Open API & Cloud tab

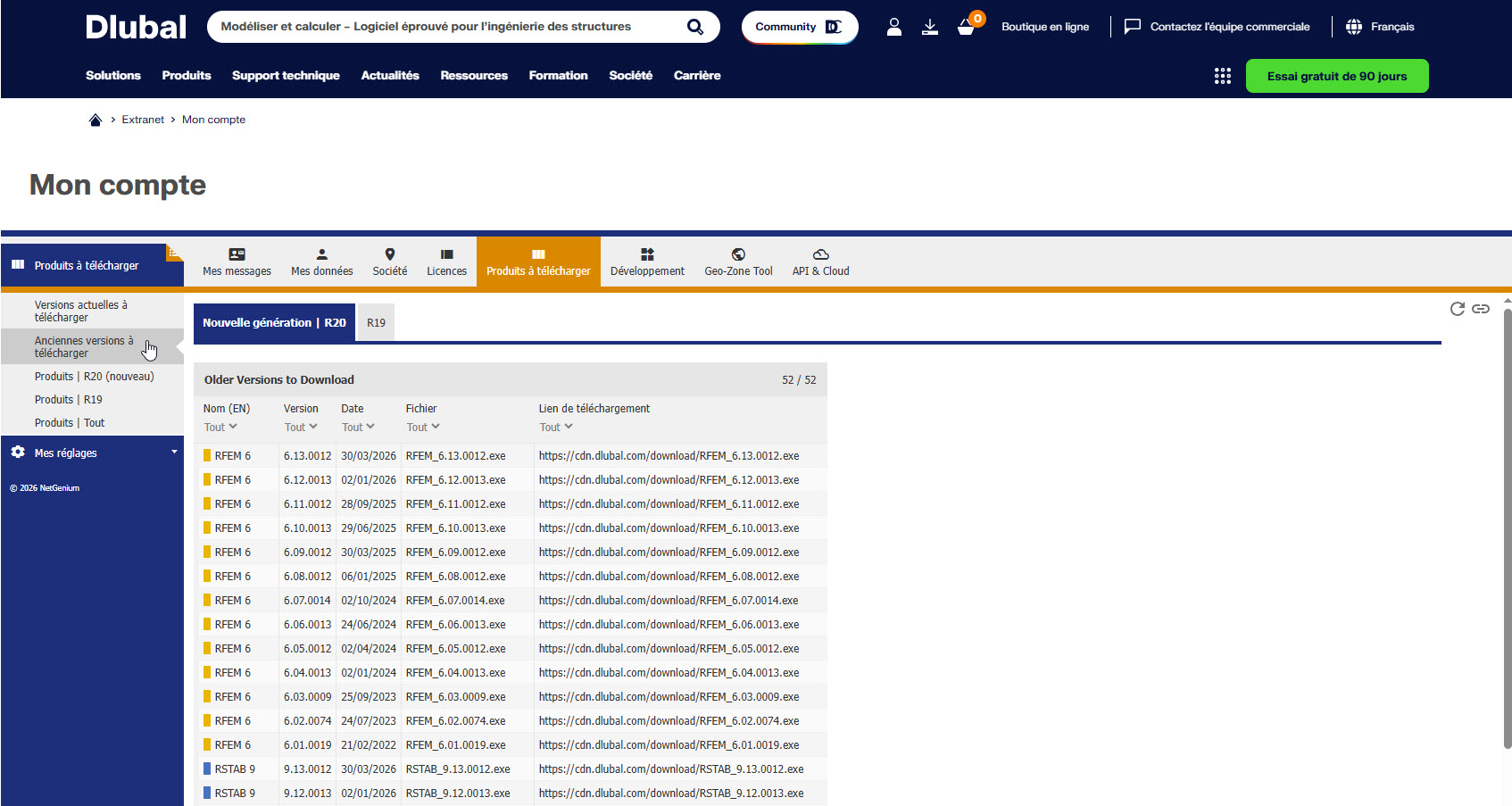coord(821,262)
